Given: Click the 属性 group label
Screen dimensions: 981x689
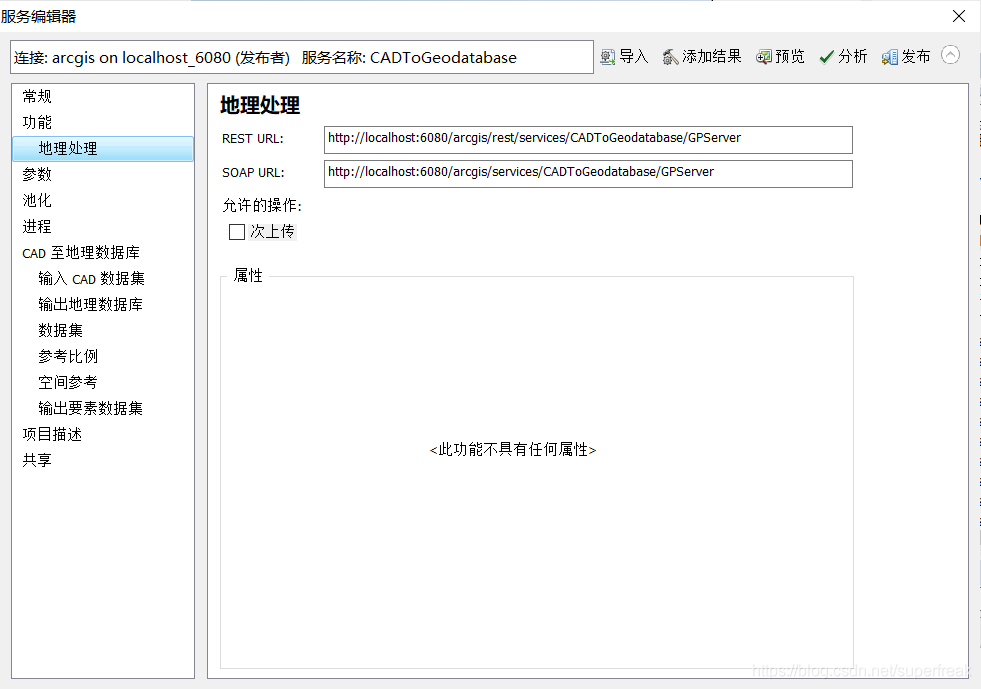Looking at the screenshot, I should [x=248, y=275].
